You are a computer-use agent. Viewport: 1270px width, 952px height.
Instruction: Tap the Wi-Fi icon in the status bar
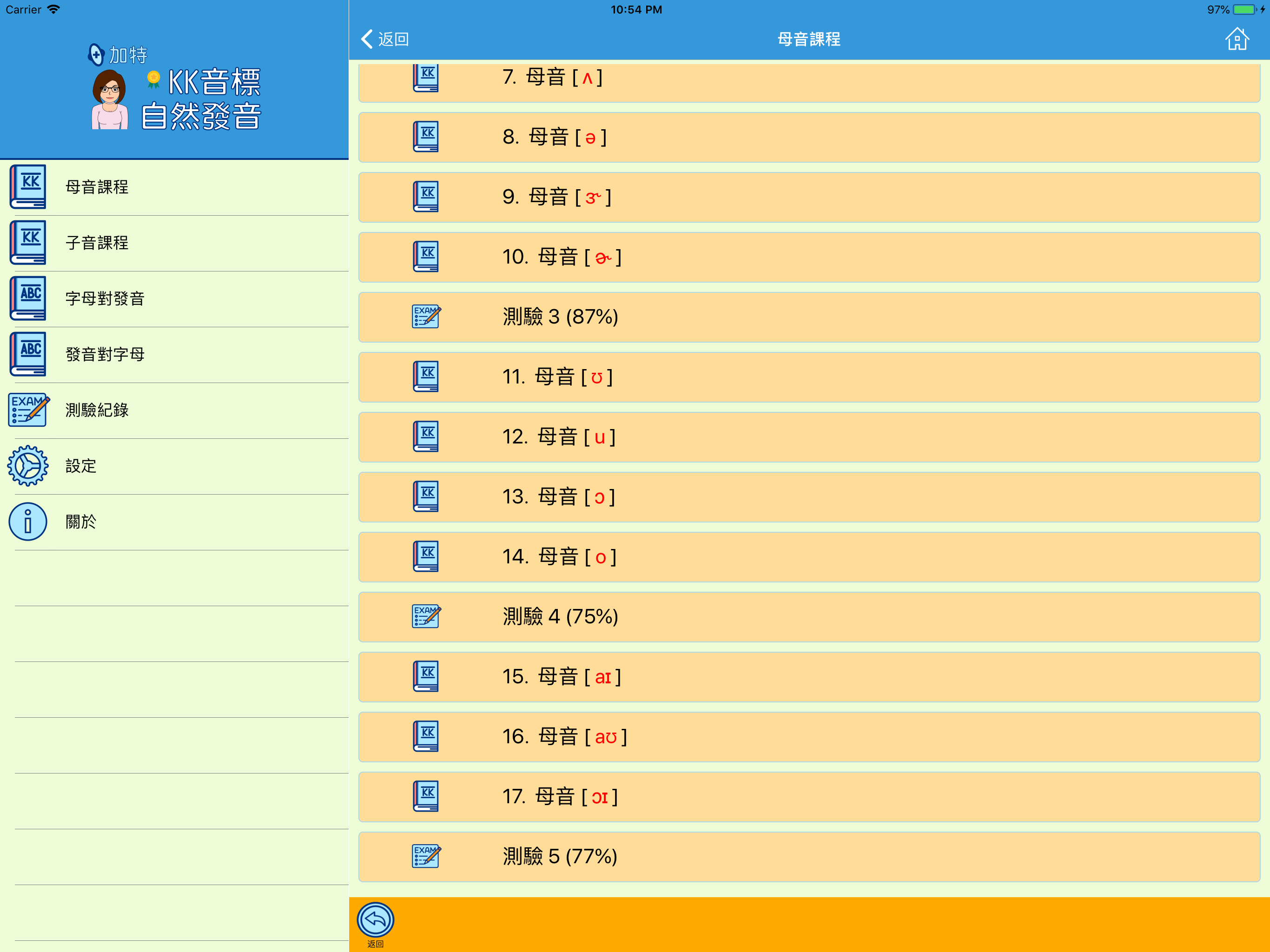53,9
